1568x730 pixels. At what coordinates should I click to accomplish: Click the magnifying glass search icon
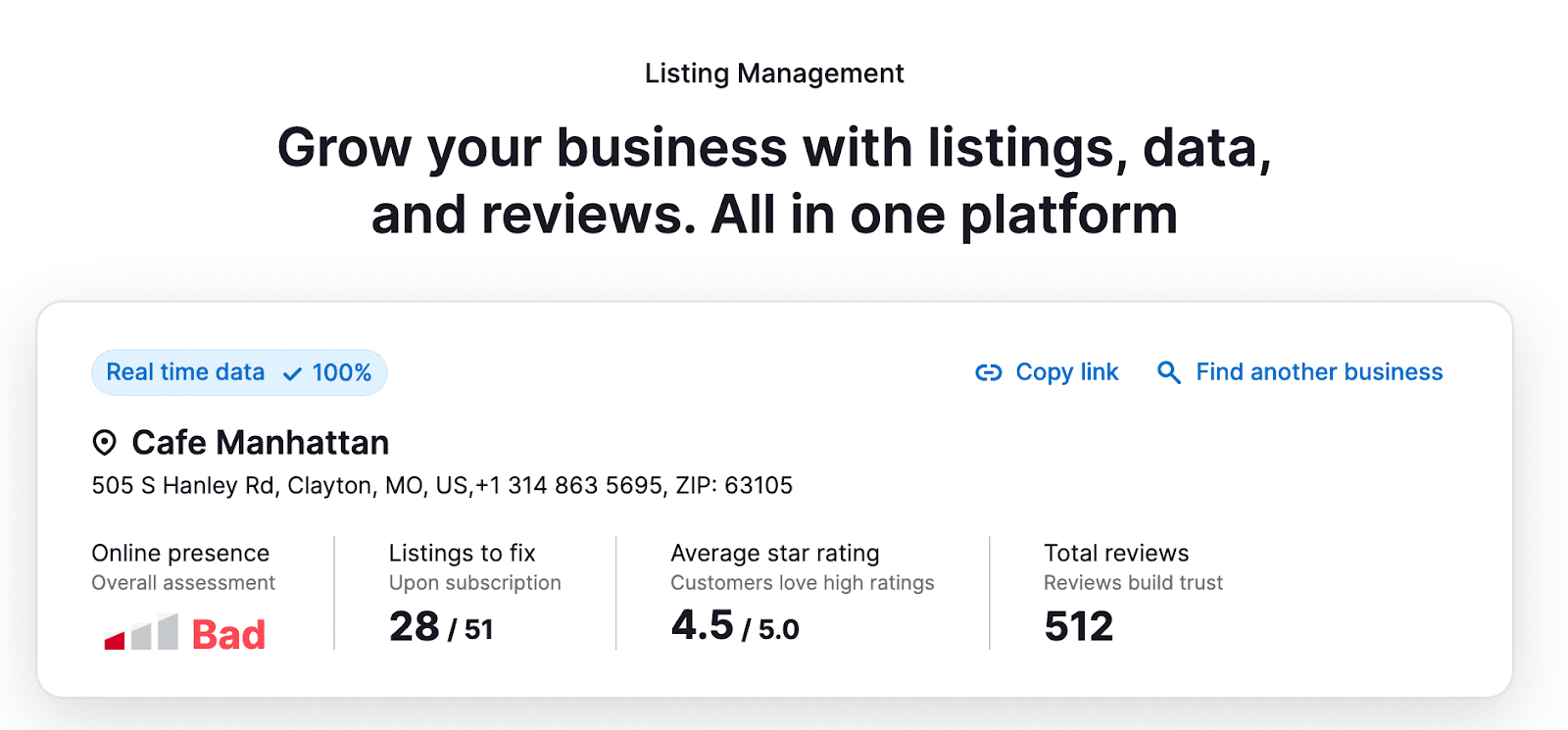pos(1166,372)
